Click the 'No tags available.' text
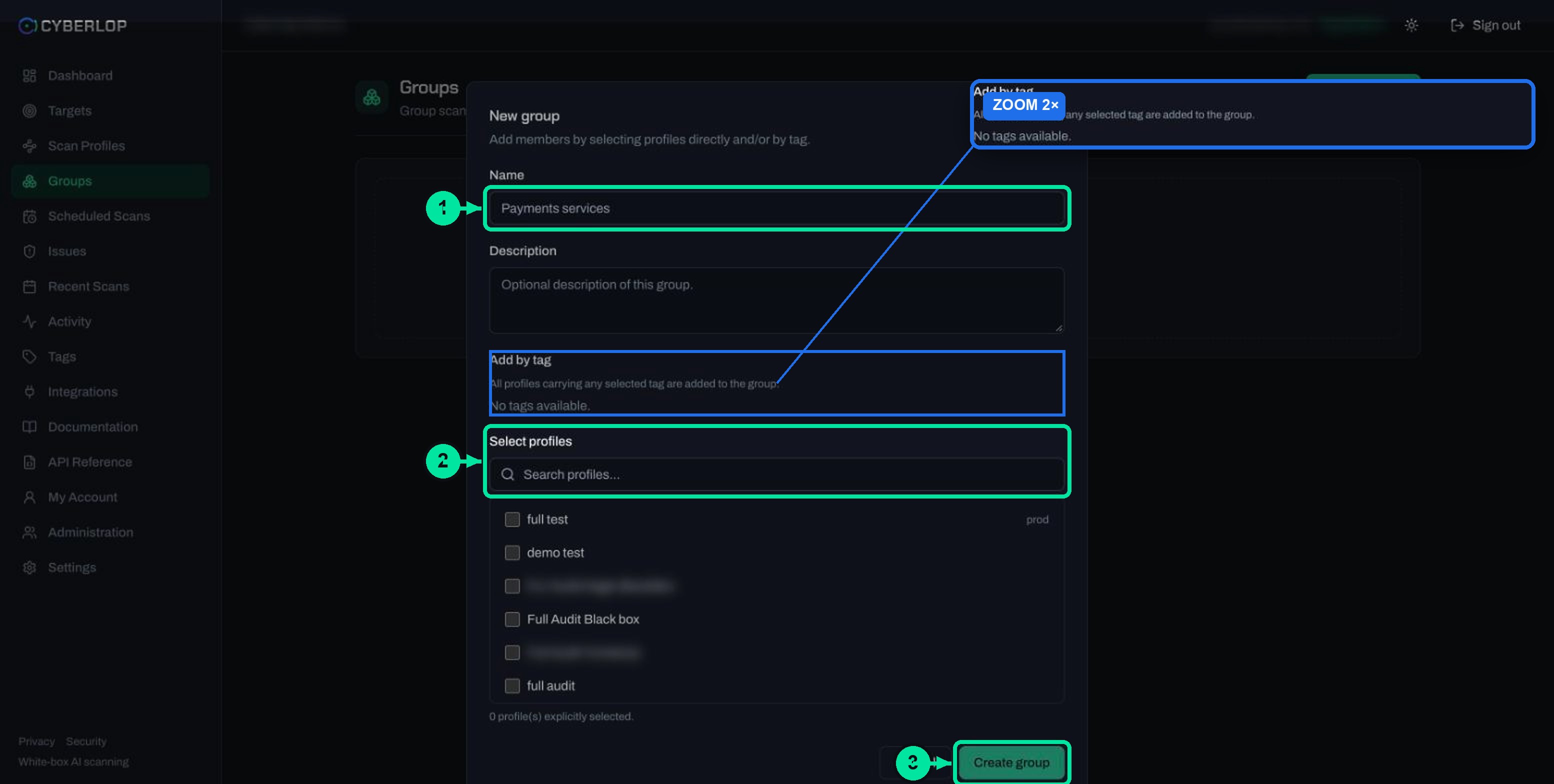This screenshot has width=1554, height=784. (x=539, y=406)
